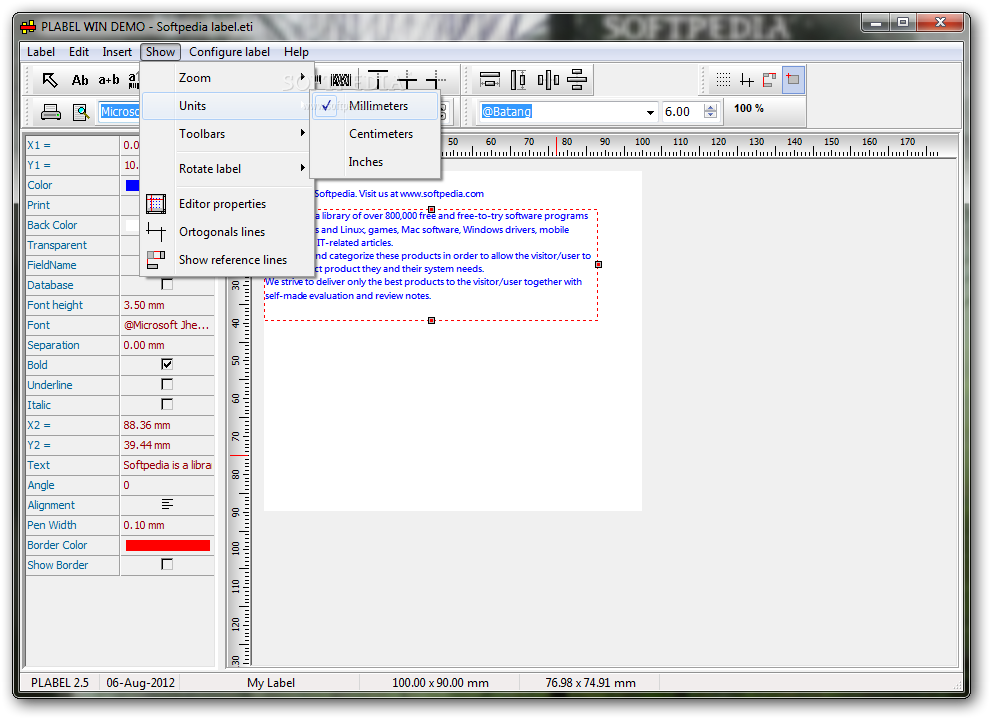This screenshot has width=991, height=719.
Task: Click the highlighted label border toolbar icon
Action: (x=793, y=80)
